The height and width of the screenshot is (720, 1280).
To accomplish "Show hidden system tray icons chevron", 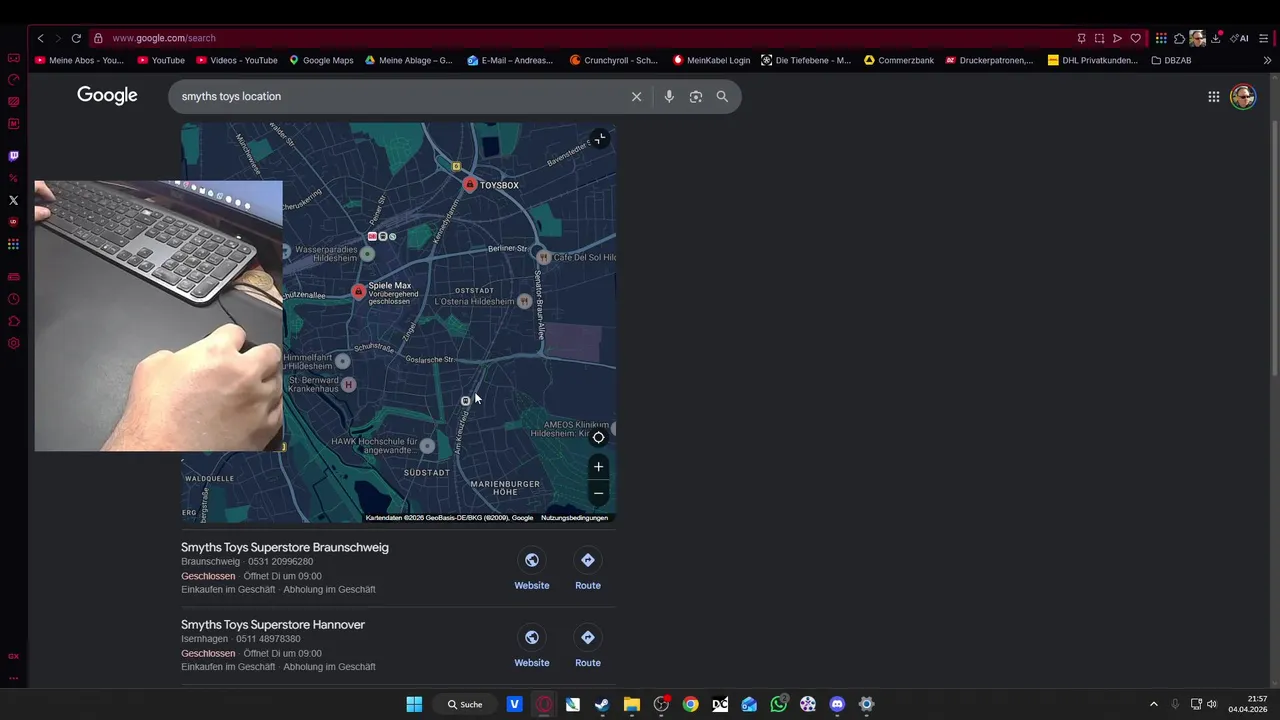I will (x=1153, y=704).
